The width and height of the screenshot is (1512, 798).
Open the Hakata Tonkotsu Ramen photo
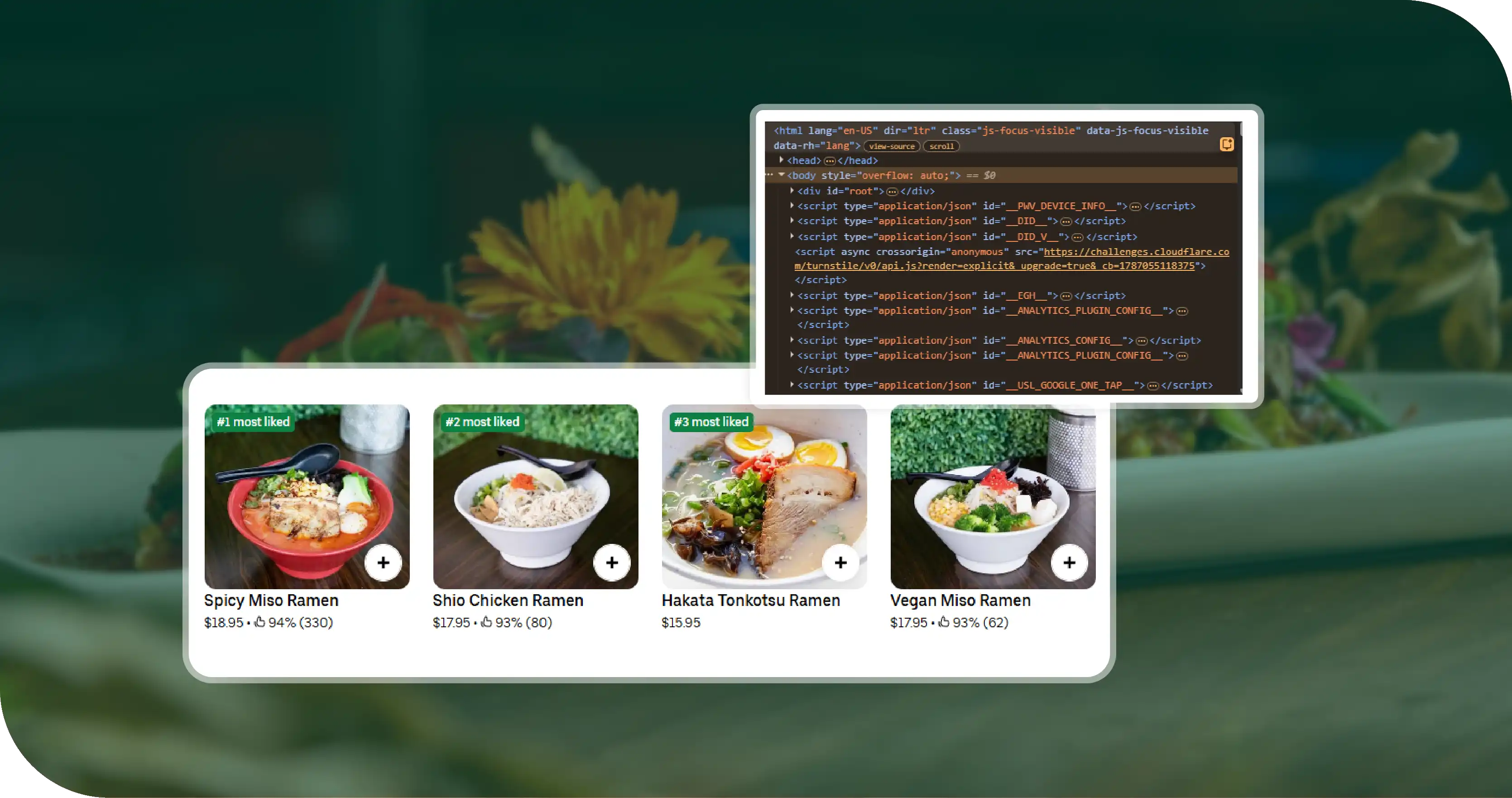tap(764, 497)
